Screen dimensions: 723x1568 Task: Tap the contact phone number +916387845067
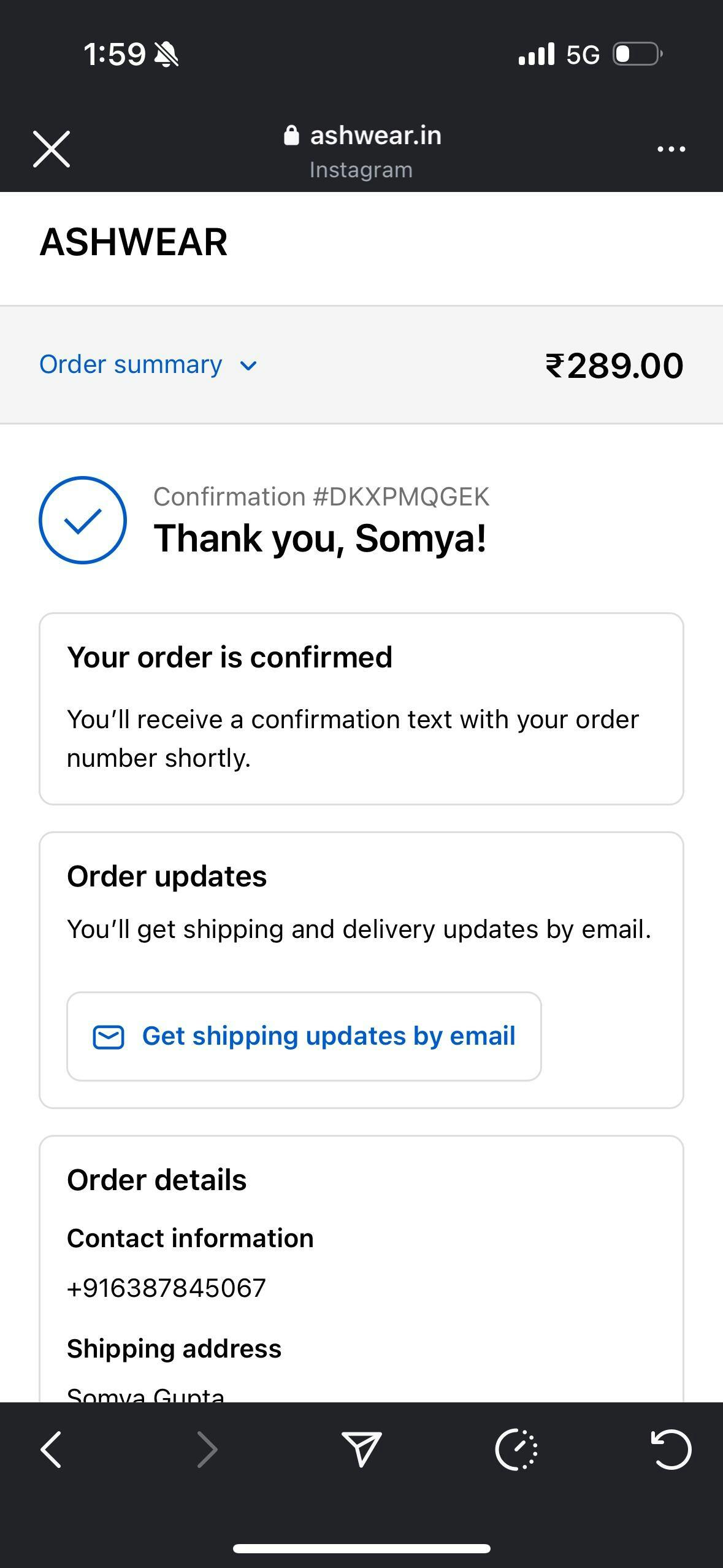tap(166, 1288)
